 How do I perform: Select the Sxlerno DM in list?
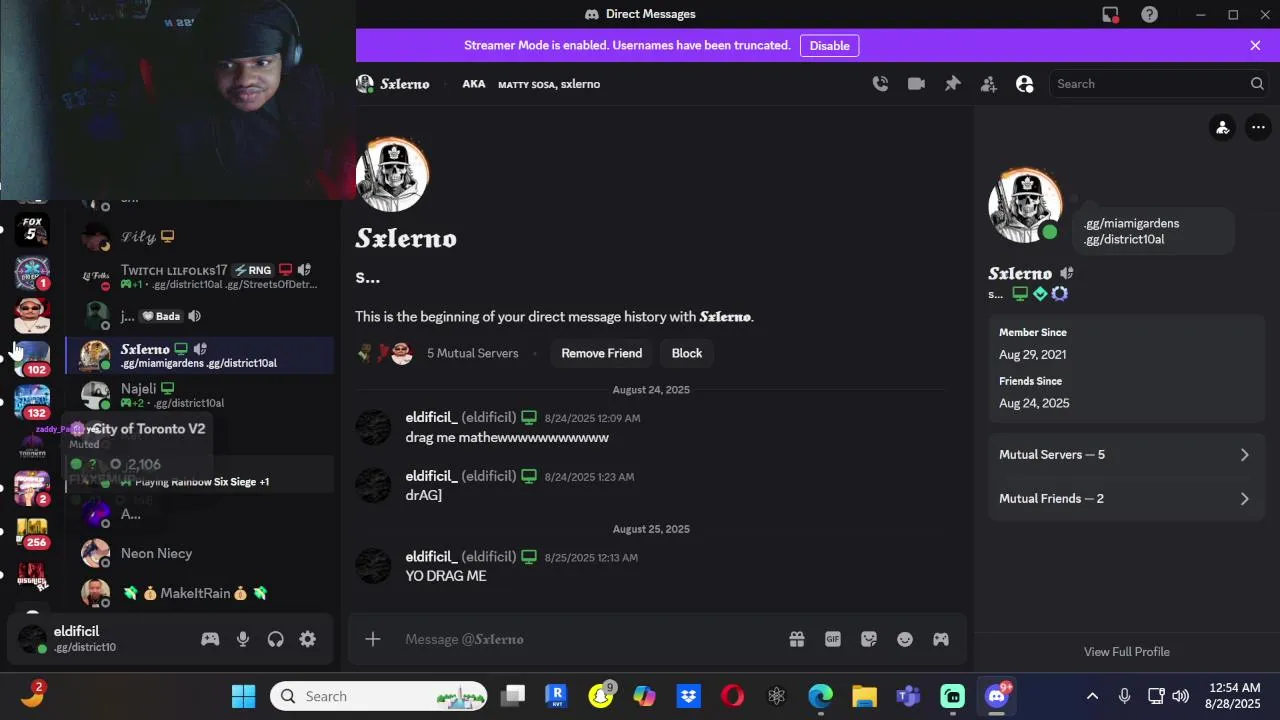click(x=200, y=355)
